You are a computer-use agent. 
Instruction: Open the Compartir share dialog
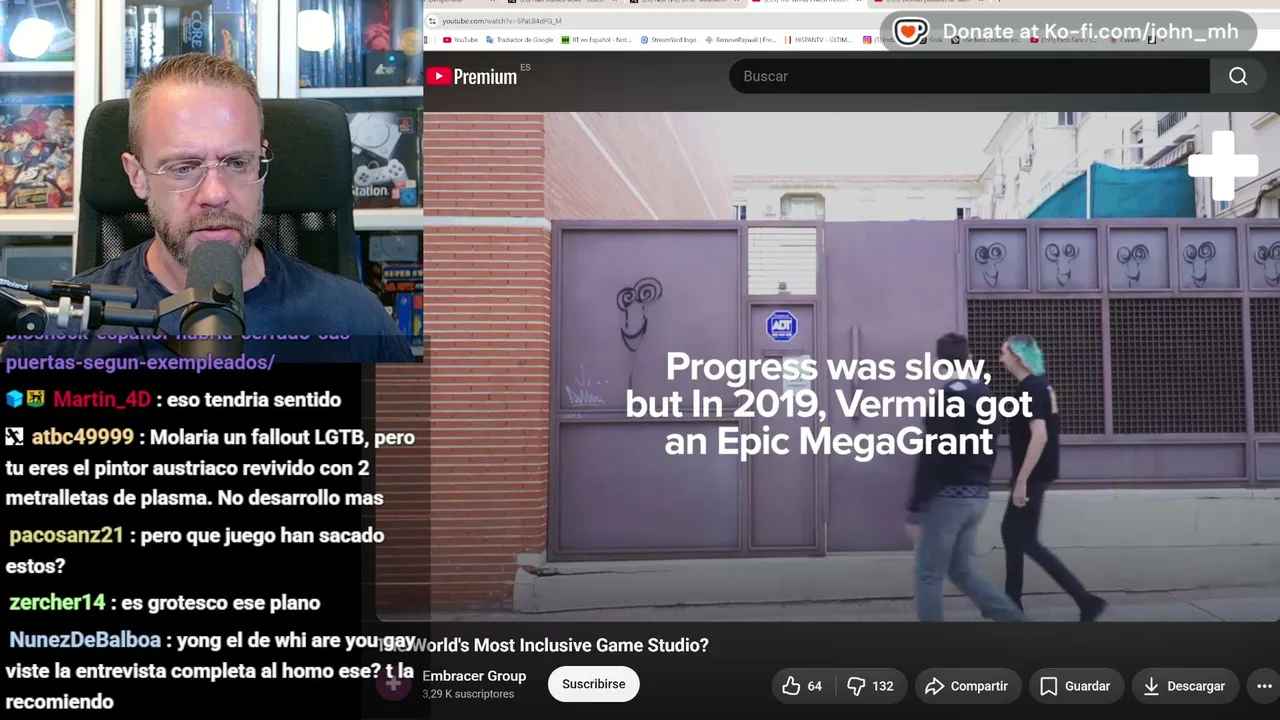(x=966, y=686)
